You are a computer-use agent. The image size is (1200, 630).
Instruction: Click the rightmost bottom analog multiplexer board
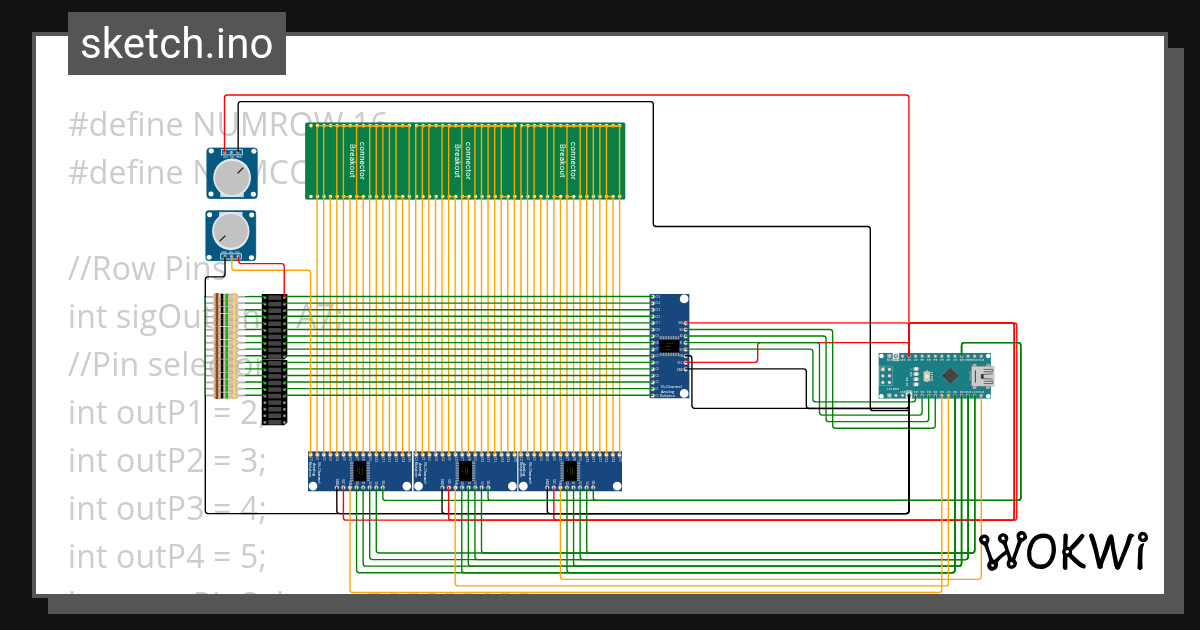click(572, 470)
